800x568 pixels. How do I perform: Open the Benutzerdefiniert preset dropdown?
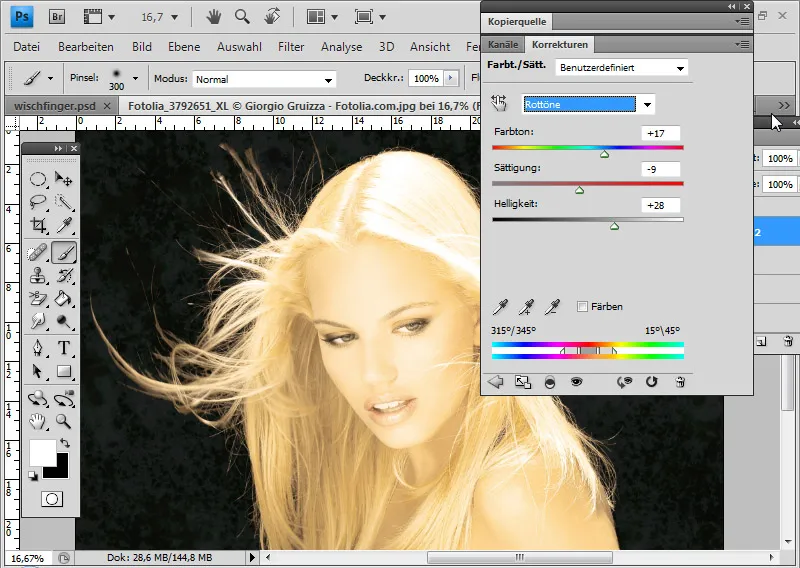621,67
